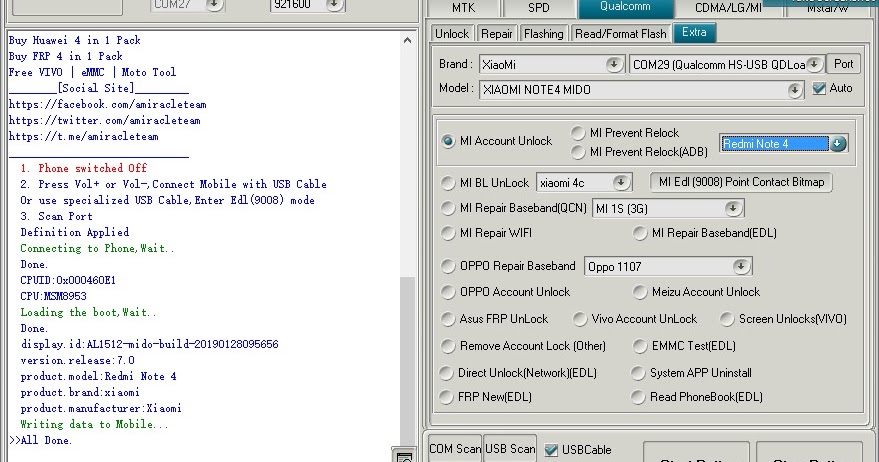879x462 pixels.
Task: Select the Unlock sub-tab
Action: pyautogui.click(x=452, y=34)
